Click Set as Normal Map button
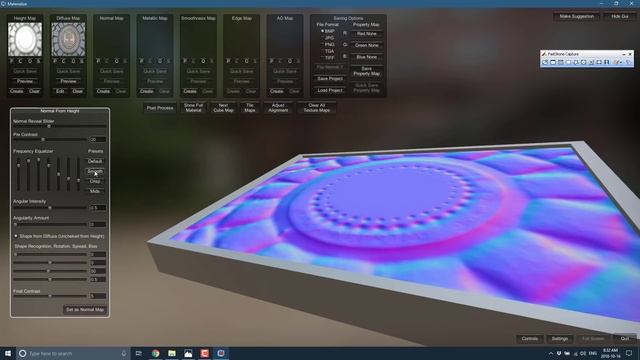The height and width of the screenshot is (360, 640). pos(85,310)
